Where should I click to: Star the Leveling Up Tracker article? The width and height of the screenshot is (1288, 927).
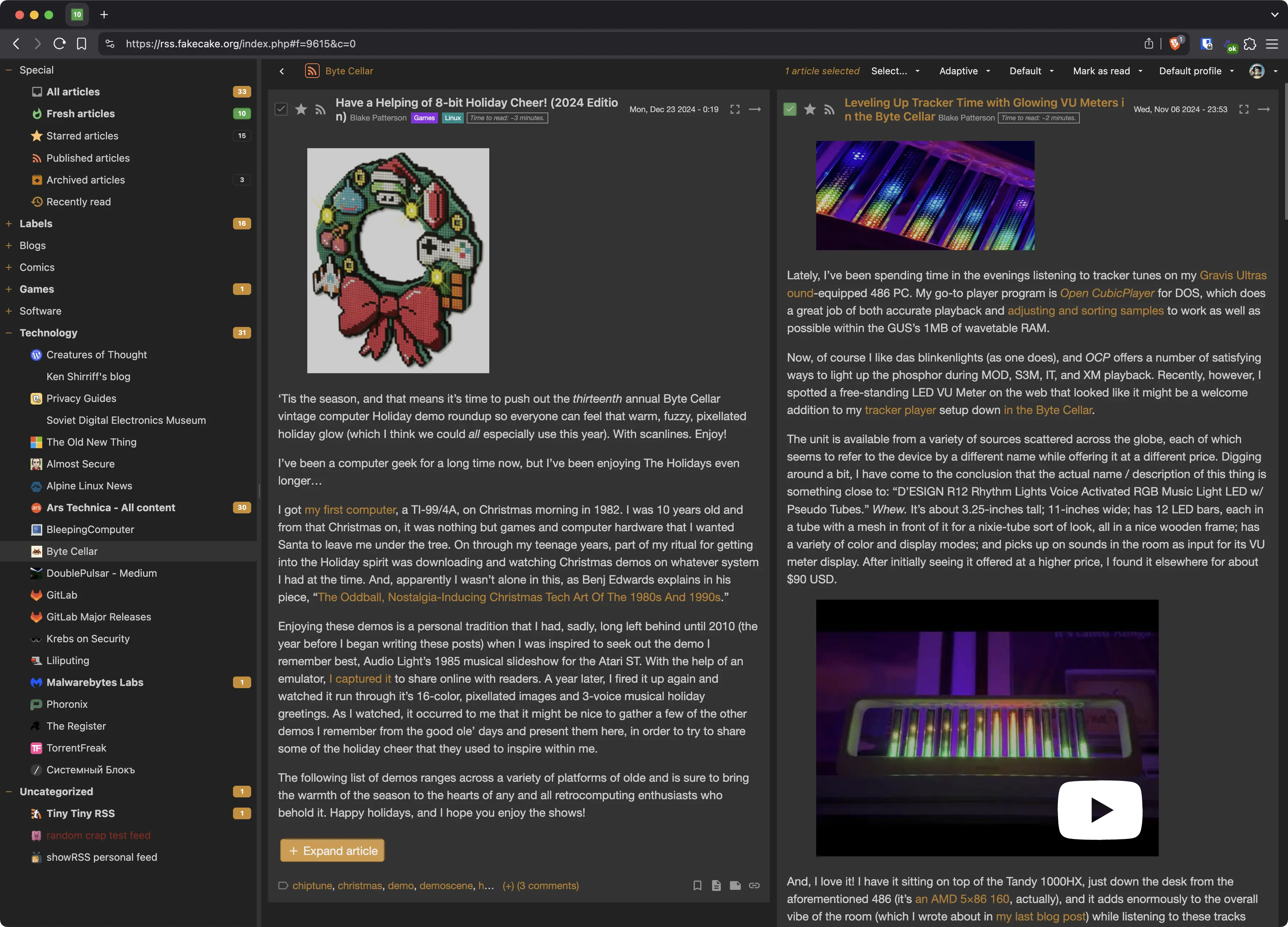click(x=810, y=109)
